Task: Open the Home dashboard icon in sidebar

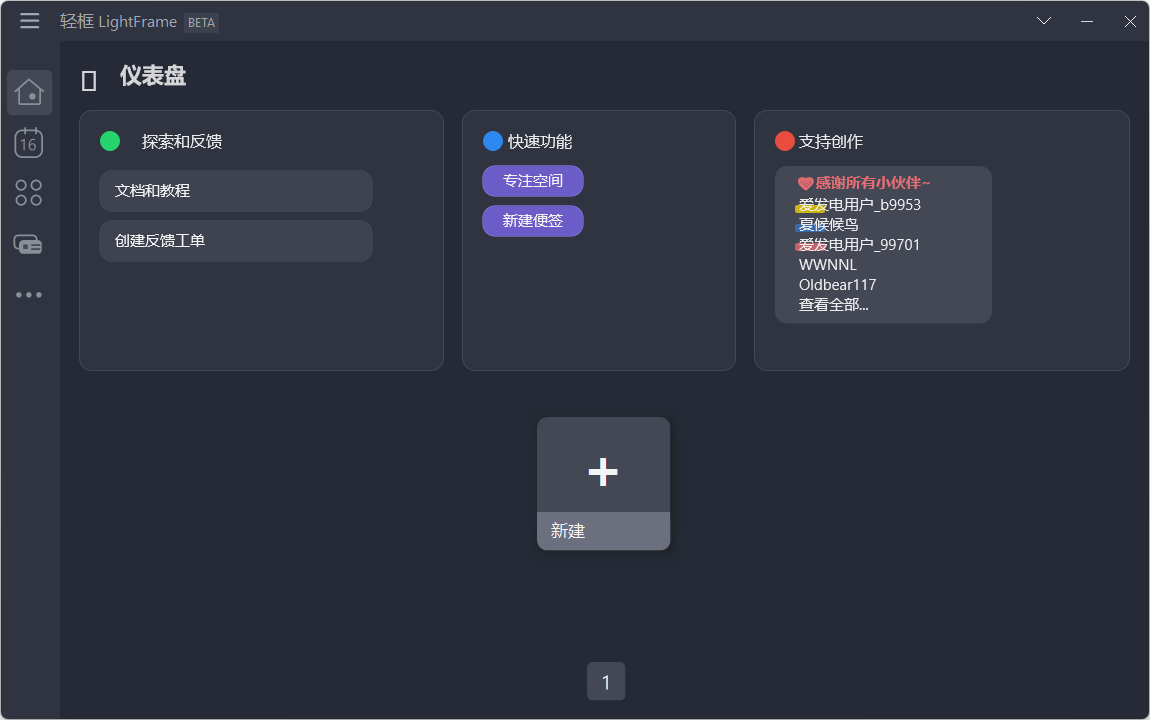Action: pos(29,92)
